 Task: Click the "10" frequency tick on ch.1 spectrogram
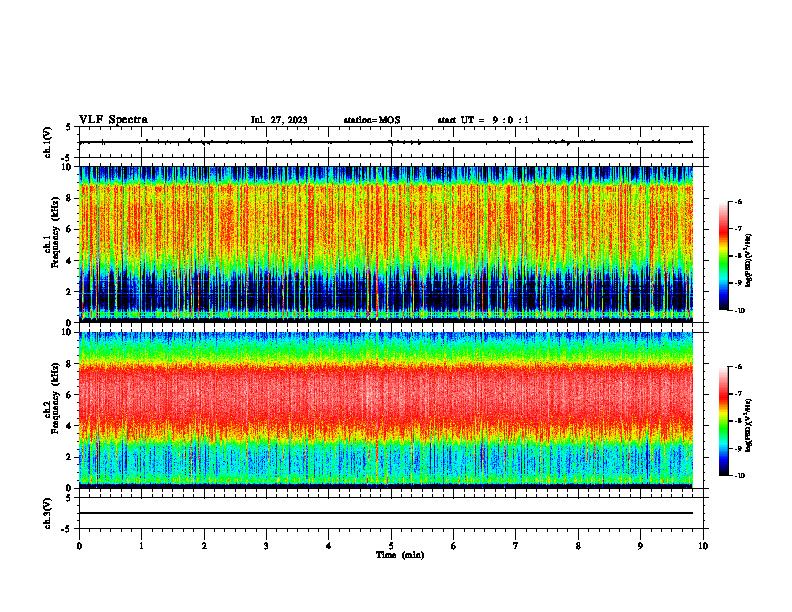pyautogui.click(x=68, y=167)
